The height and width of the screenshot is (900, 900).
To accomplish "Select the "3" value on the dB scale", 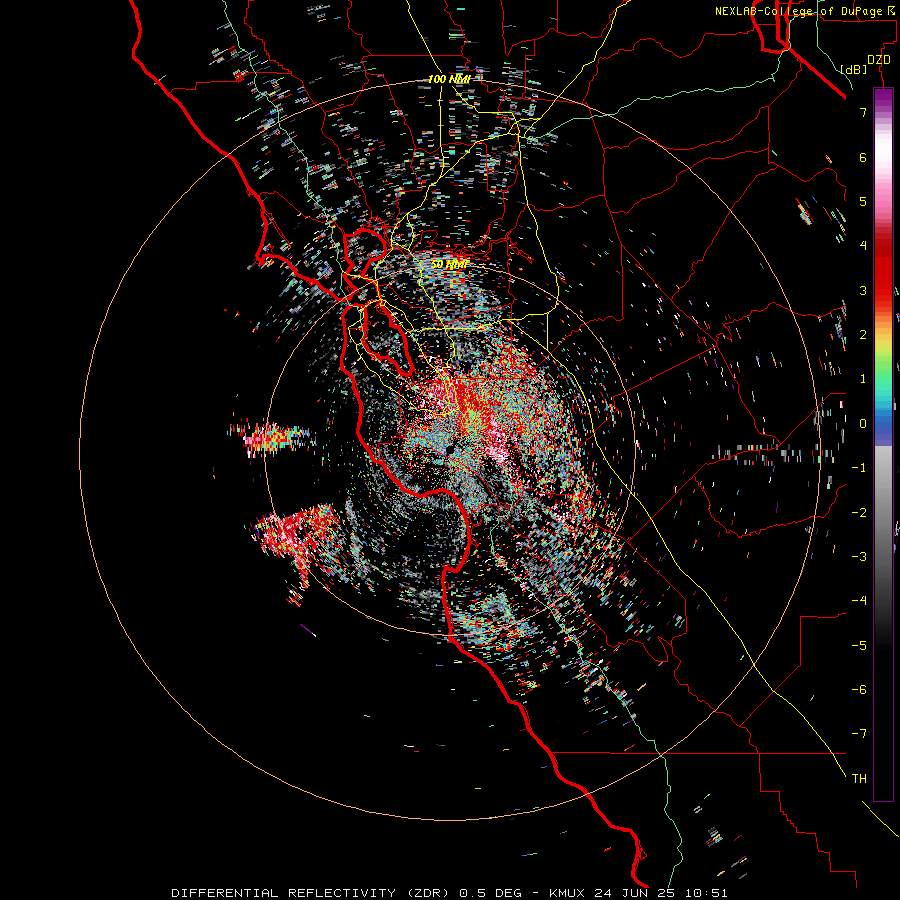I will pos(863,290).
